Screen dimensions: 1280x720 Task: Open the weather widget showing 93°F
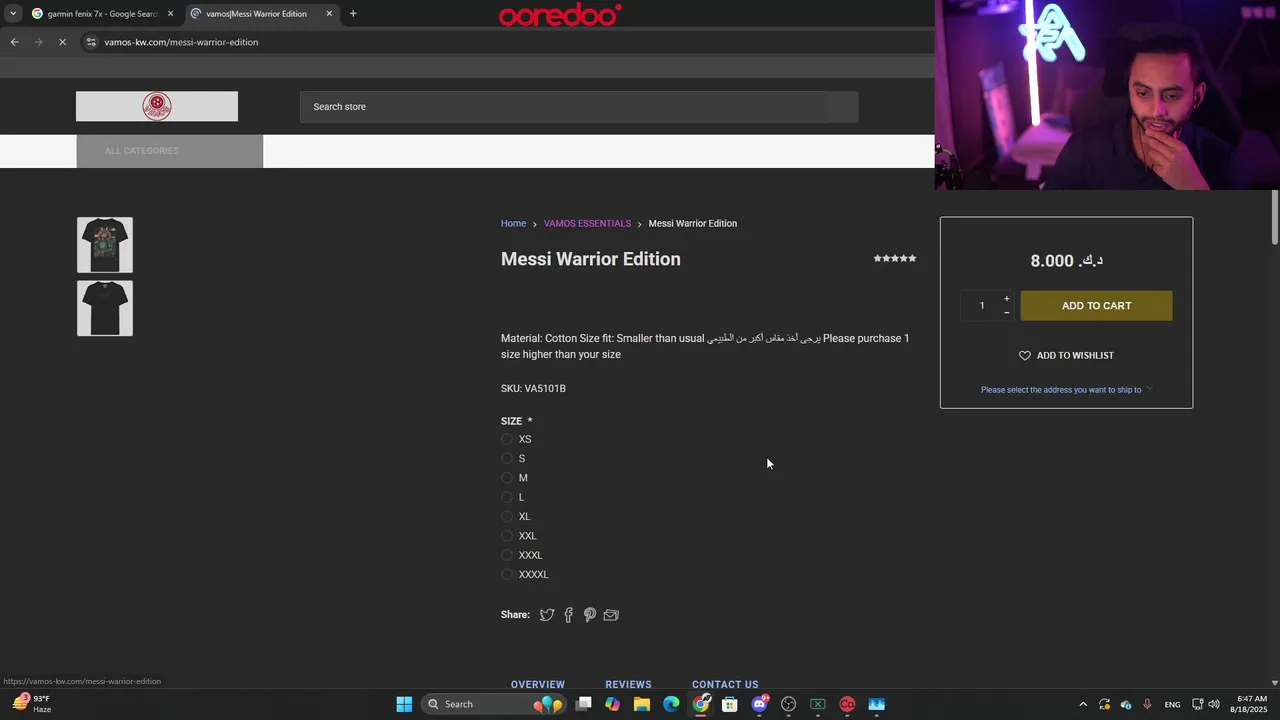coord(32,704)
